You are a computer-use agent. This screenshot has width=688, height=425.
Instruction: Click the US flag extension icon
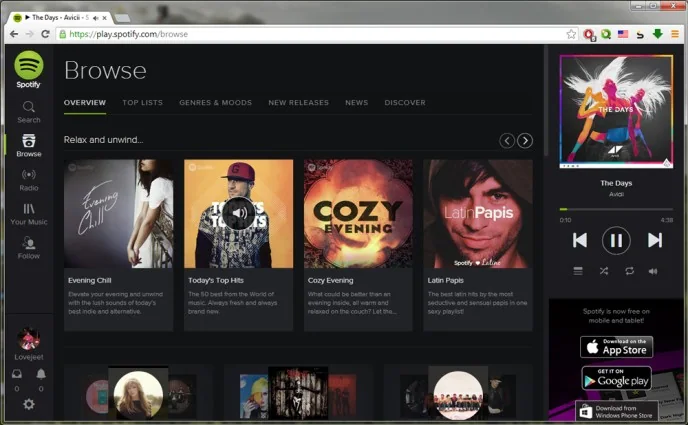coord(623,34)
